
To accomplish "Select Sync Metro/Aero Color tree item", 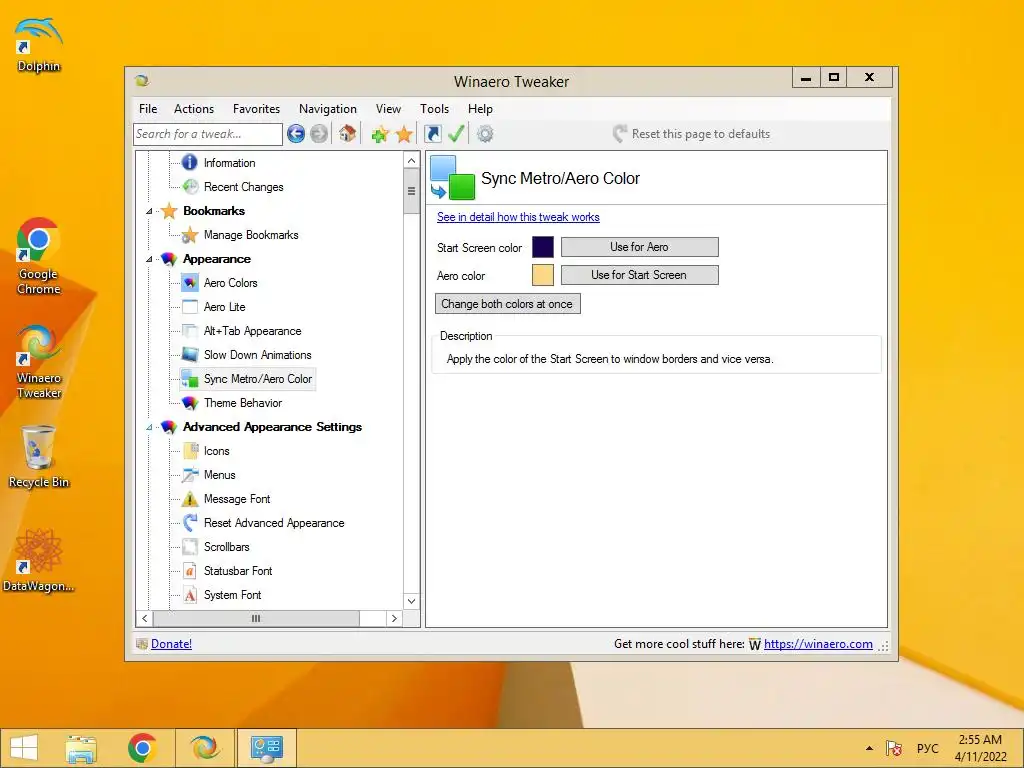I will click(248, 379).
